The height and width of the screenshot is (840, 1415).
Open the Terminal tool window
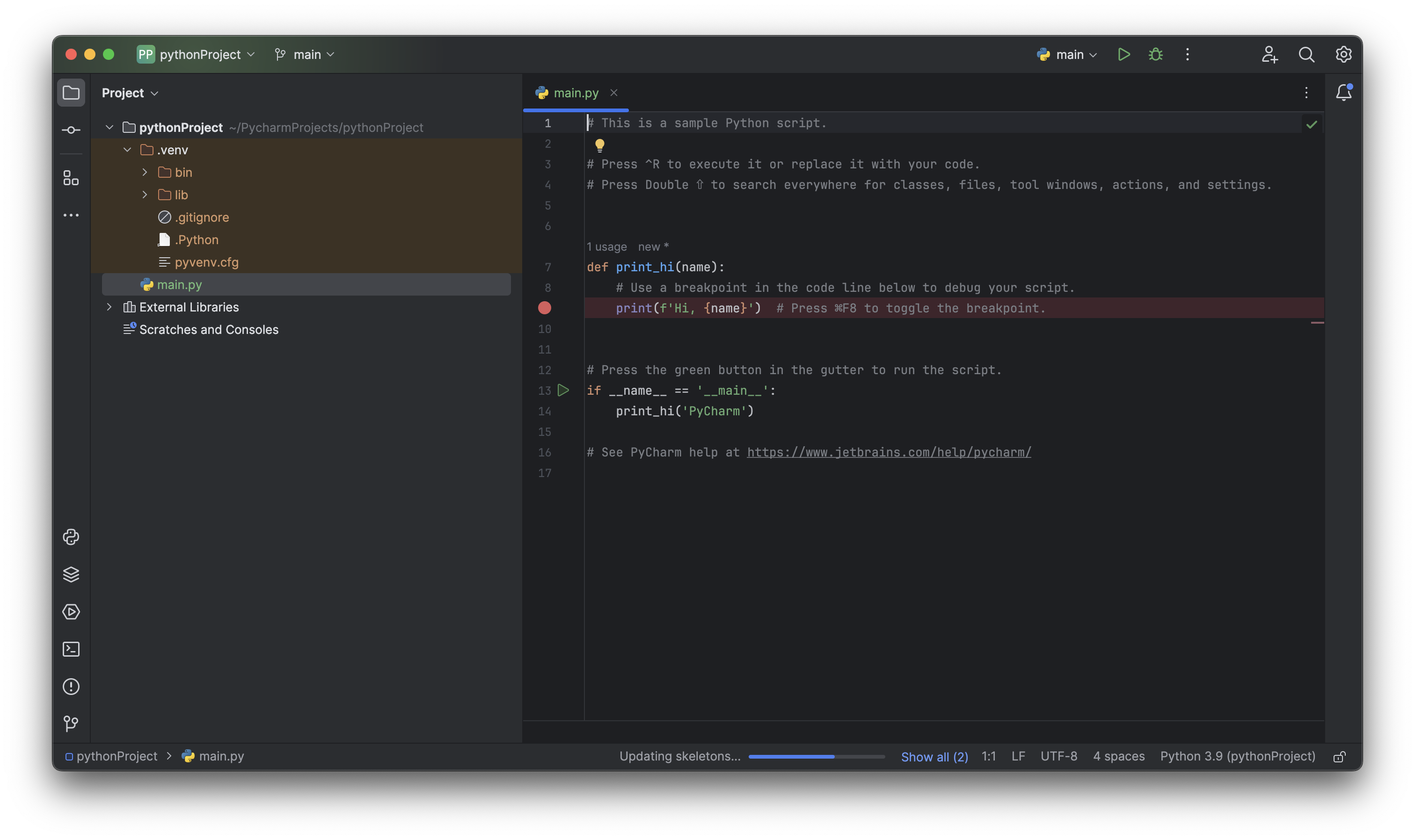(71, 649)
